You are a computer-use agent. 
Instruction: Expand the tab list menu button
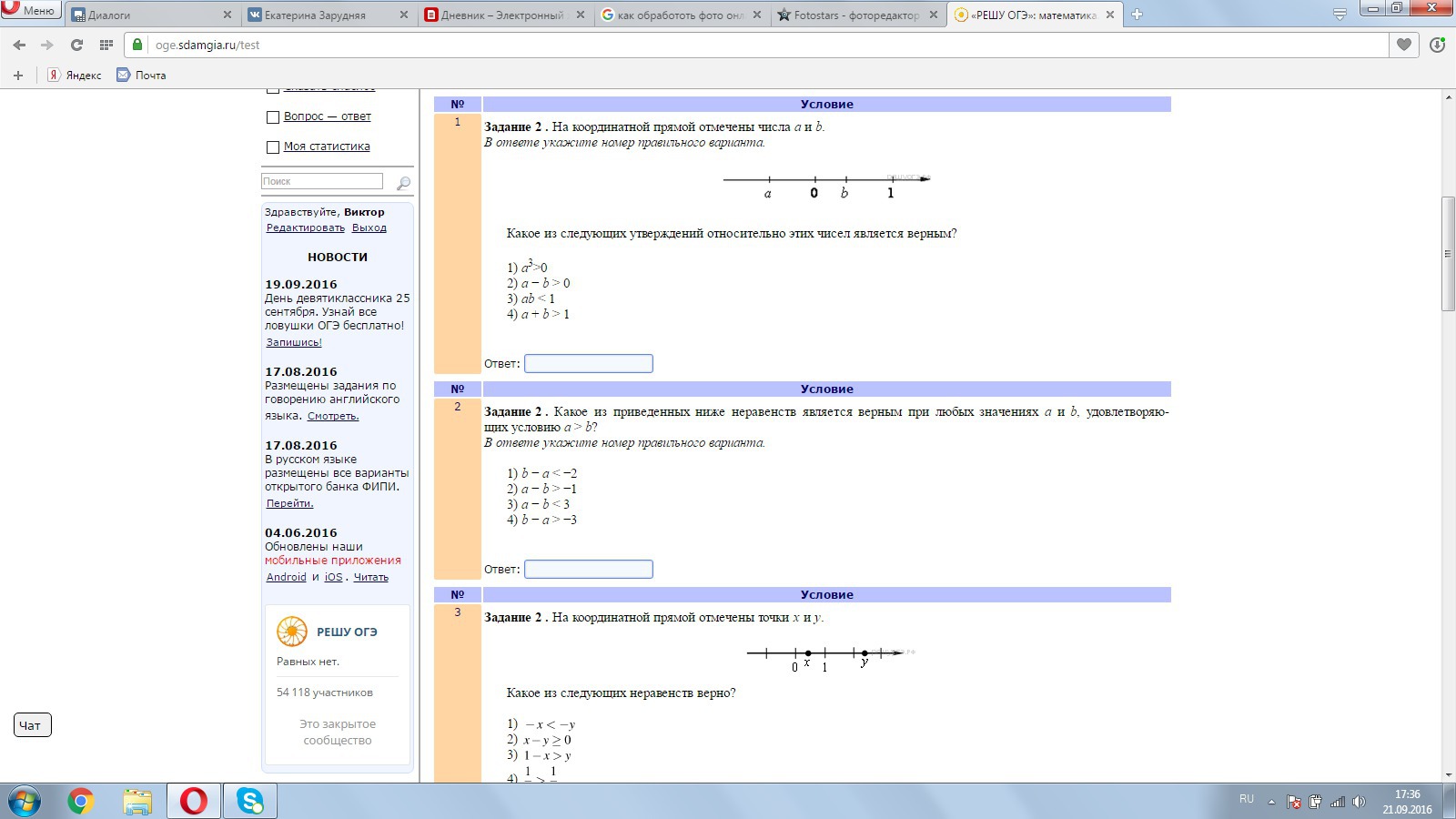1340,15
